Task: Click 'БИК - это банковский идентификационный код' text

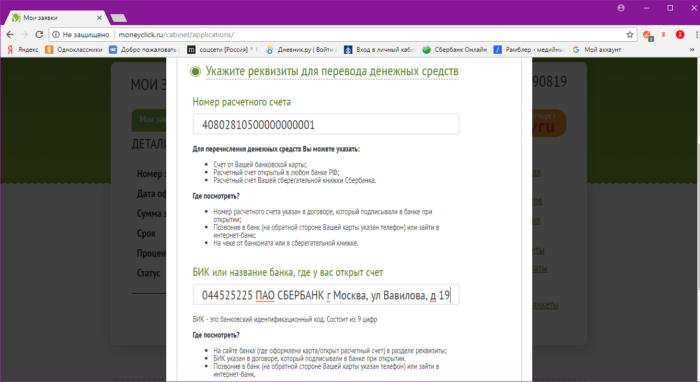Action: pos(285,320)
